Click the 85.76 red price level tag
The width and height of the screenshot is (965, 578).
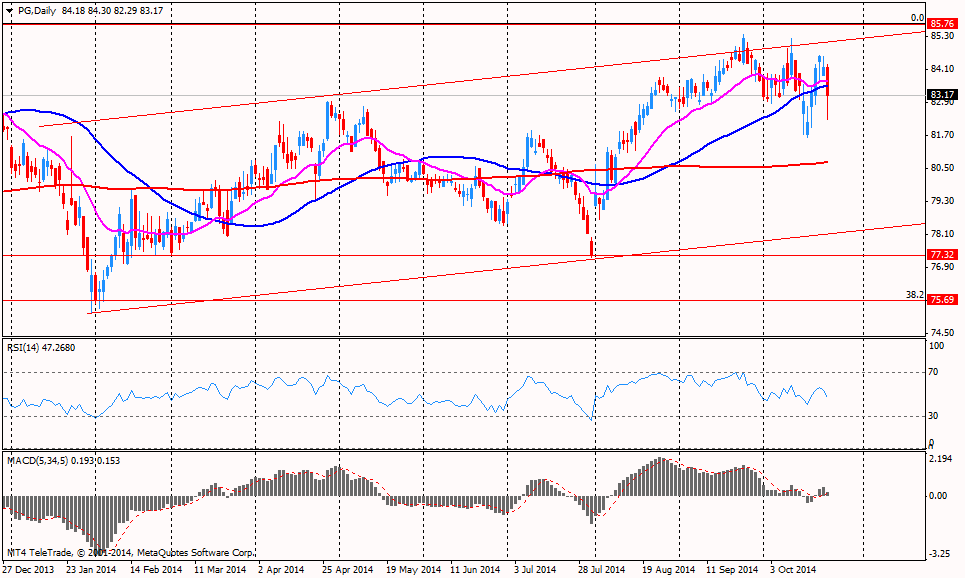click(941, 23)
